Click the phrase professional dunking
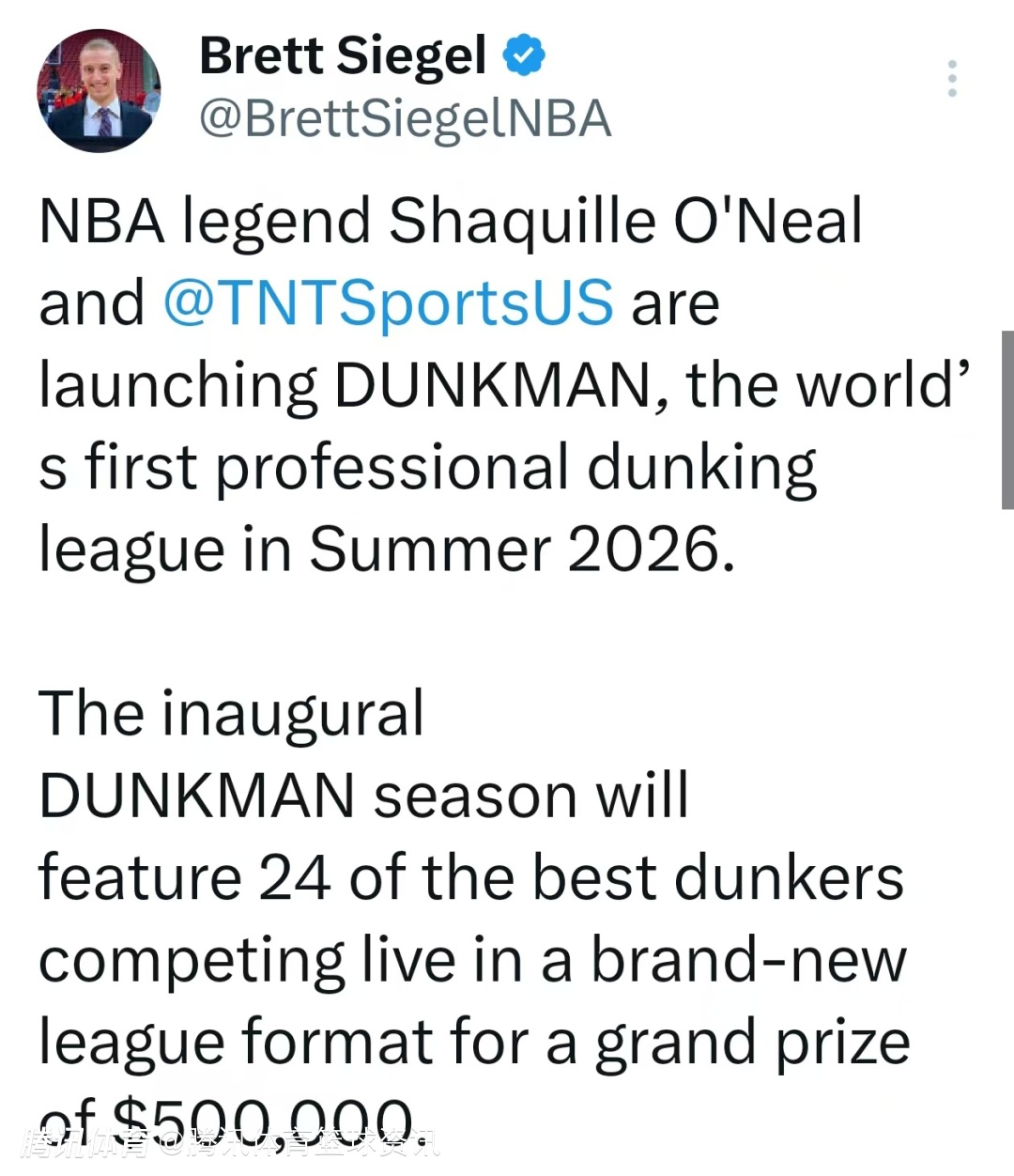The image size is (1014, 1176). click(516, 468)
